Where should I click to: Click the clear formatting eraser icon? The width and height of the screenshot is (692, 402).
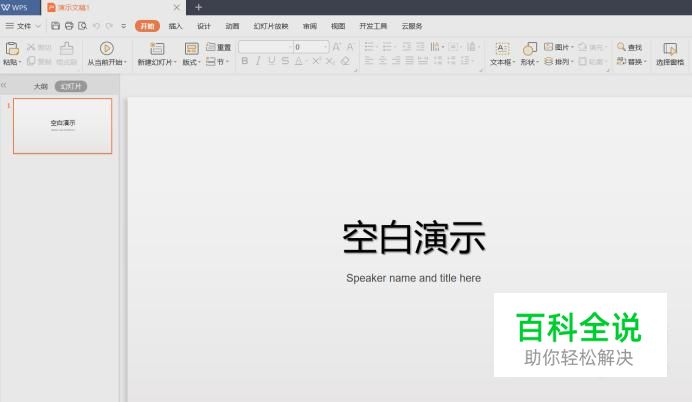(x=345, y=61)
